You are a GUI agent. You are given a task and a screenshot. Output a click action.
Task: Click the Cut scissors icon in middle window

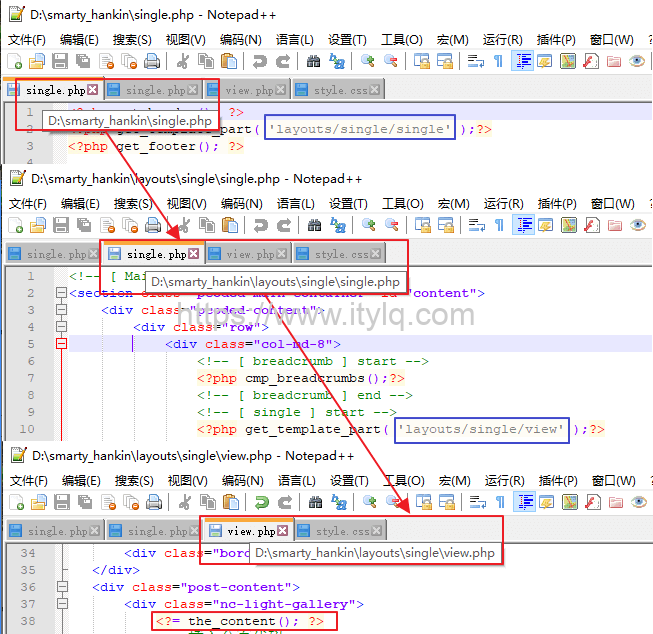pos(184,226)
